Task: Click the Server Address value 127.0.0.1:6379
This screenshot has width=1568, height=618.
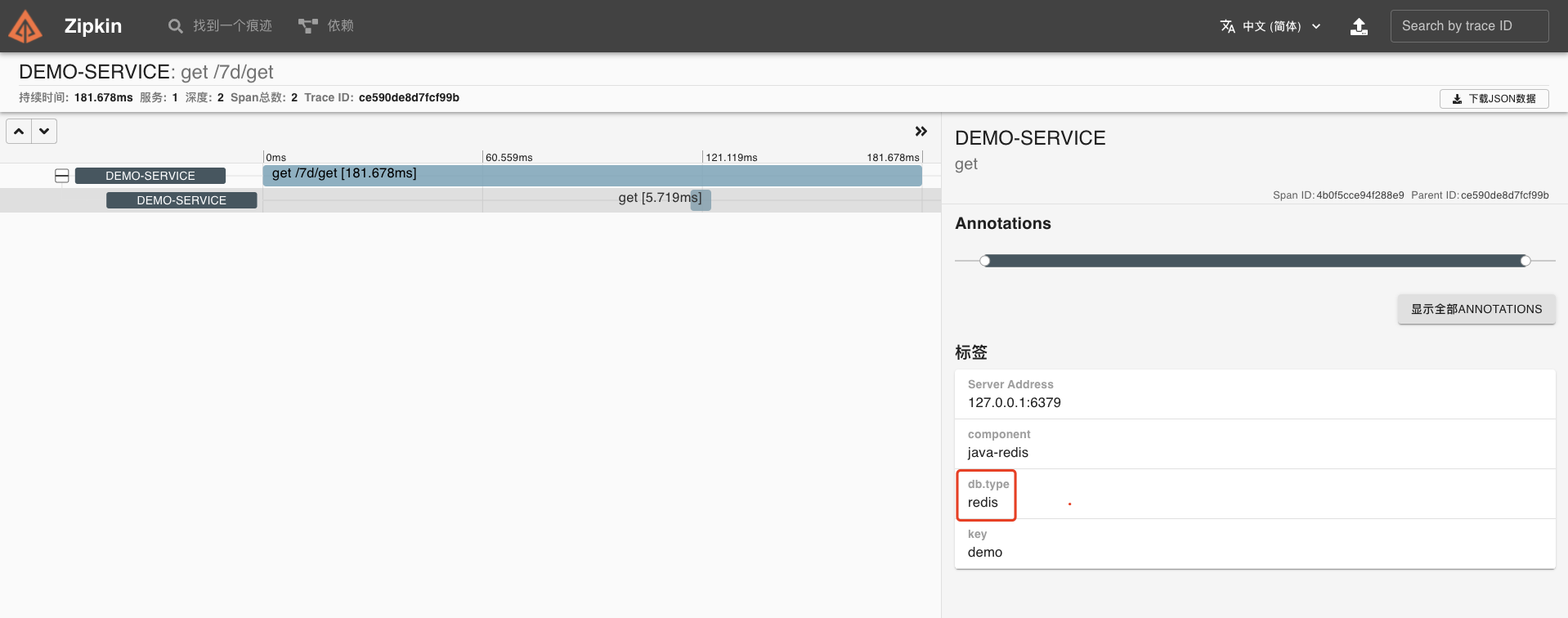Action: (x=1014, y=402)
